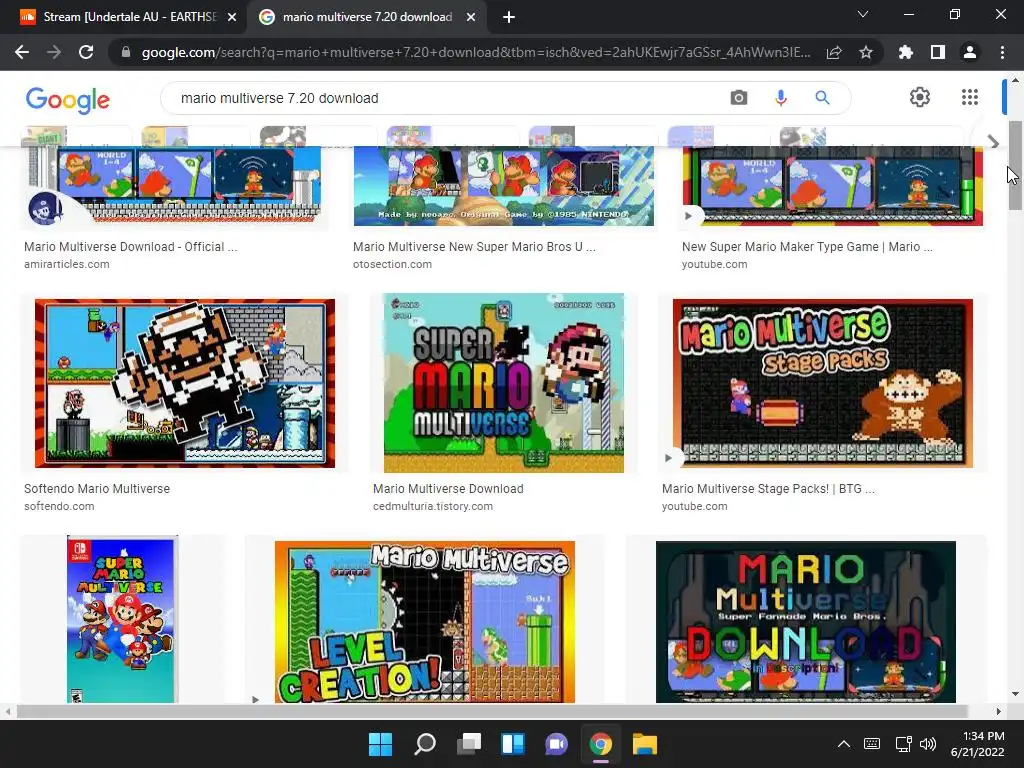The height and width of the screenshot is (768, 1024).
Task: Show hidden system tray icons
Action: click(x=844, y=744)
